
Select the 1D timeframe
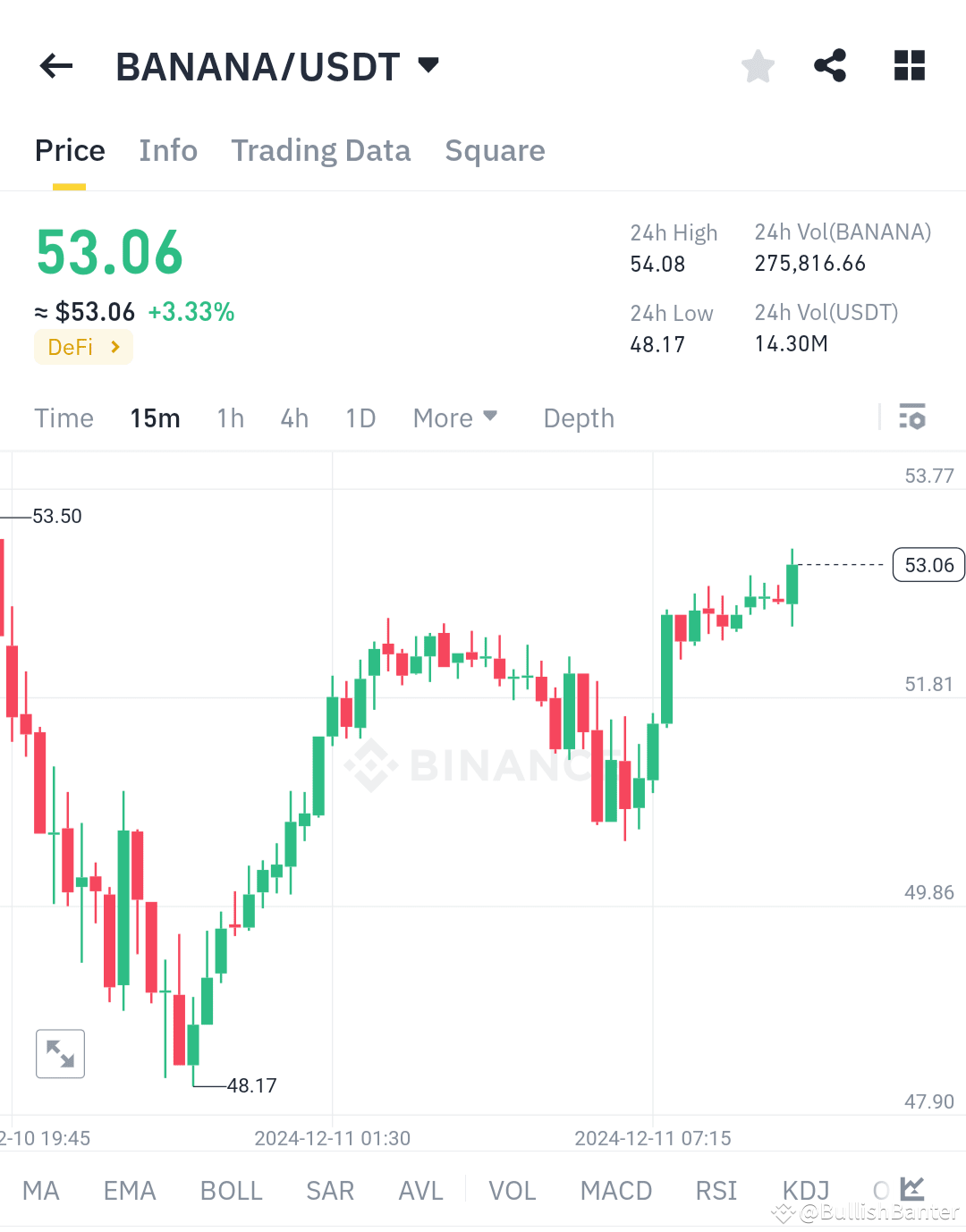click(360, 418)
